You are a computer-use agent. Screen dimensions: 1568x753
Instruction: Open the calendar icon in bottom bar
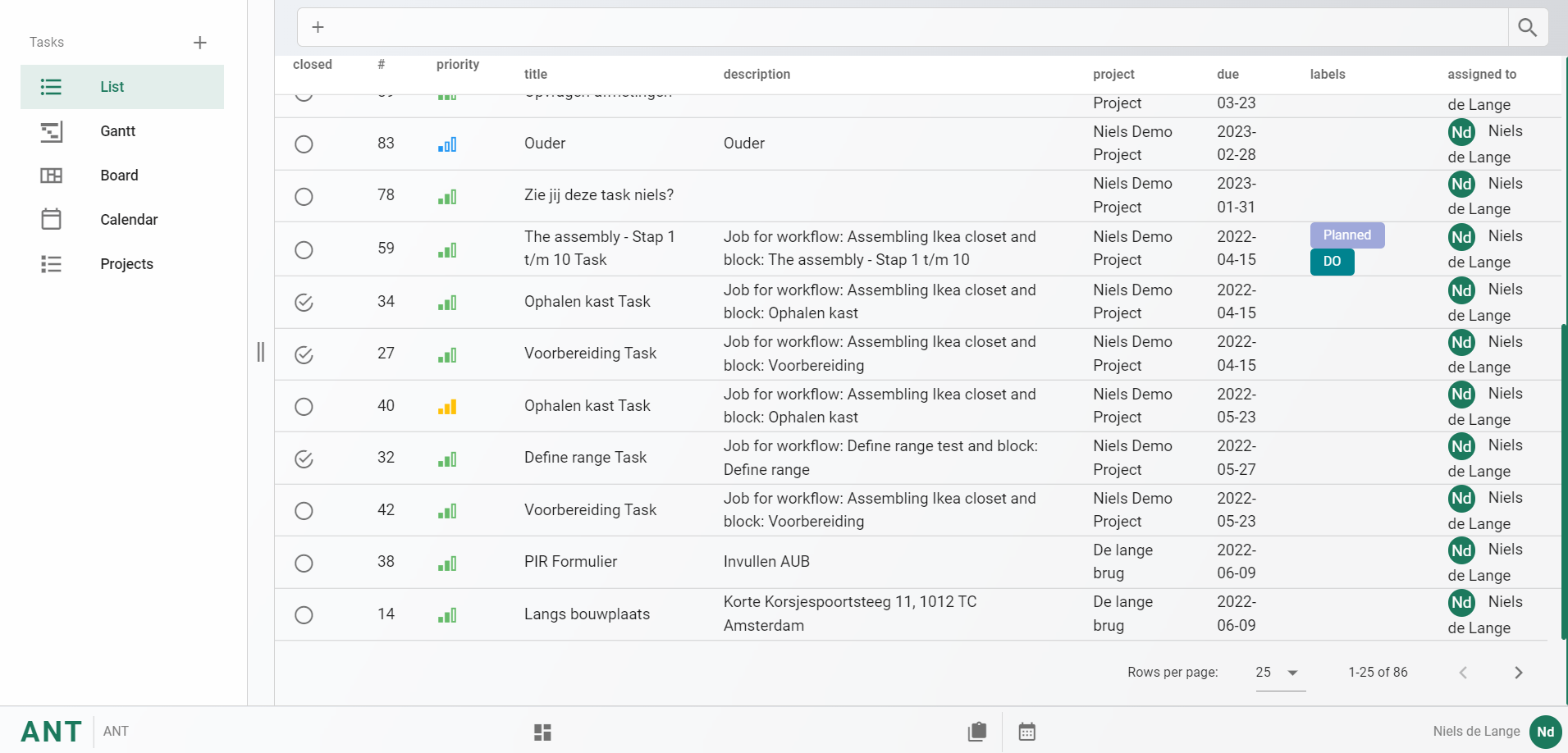coord(1026,732)
